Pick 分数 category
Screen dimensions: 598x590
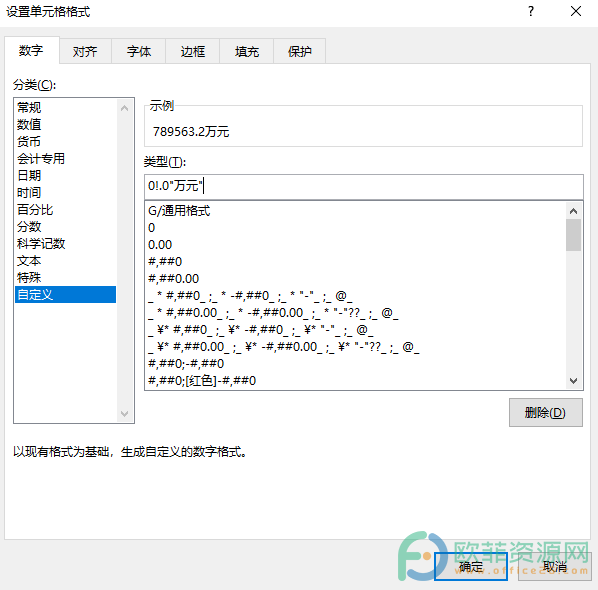[66, 227]
